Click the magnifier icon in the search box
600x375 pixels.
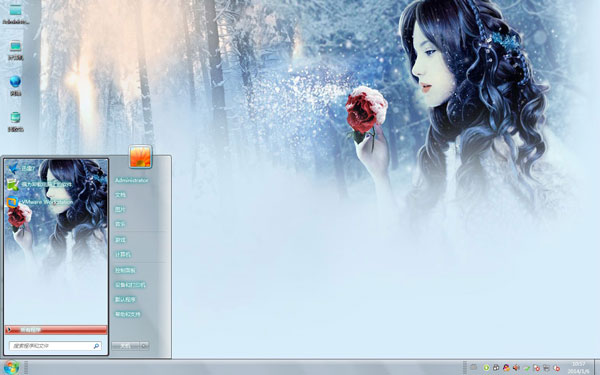(x=96, y=346)
